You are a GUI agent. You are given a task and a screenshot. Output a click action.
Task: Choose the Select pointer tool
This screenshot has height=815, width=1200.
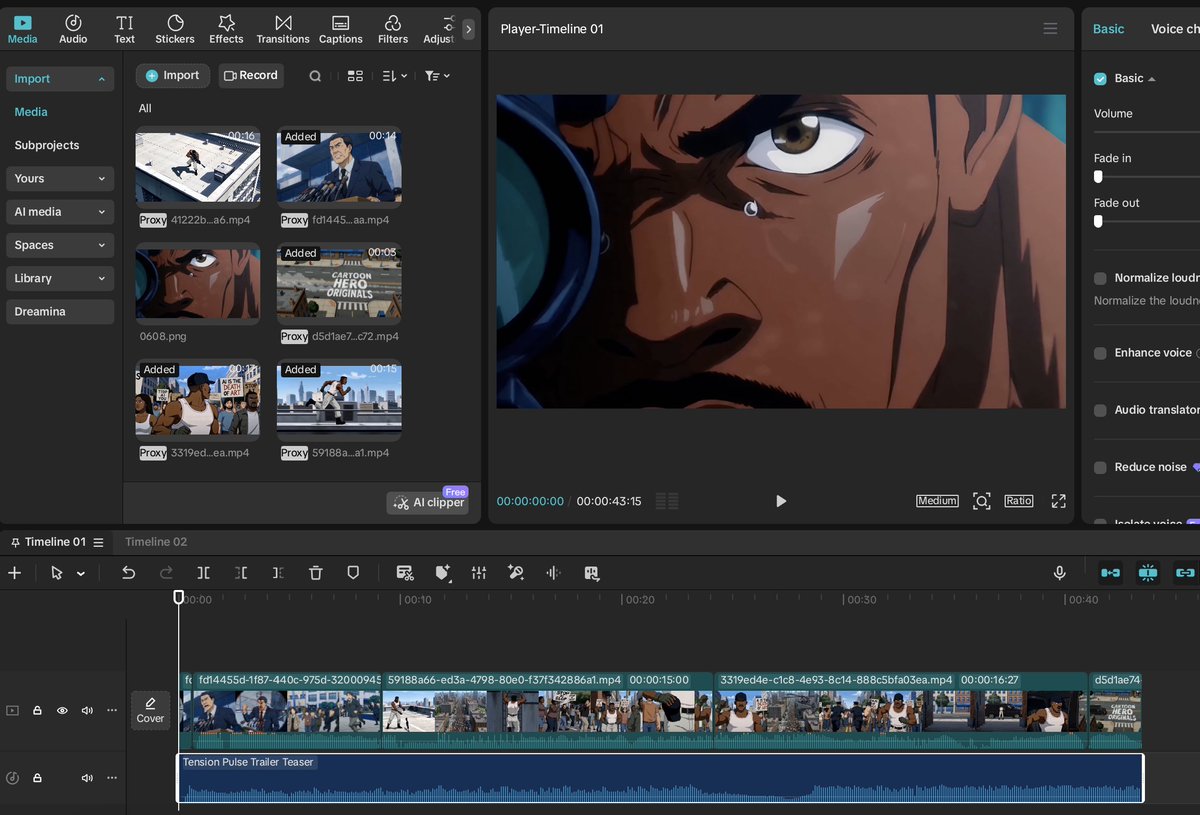pyautogui.click(x=57, y=573)
